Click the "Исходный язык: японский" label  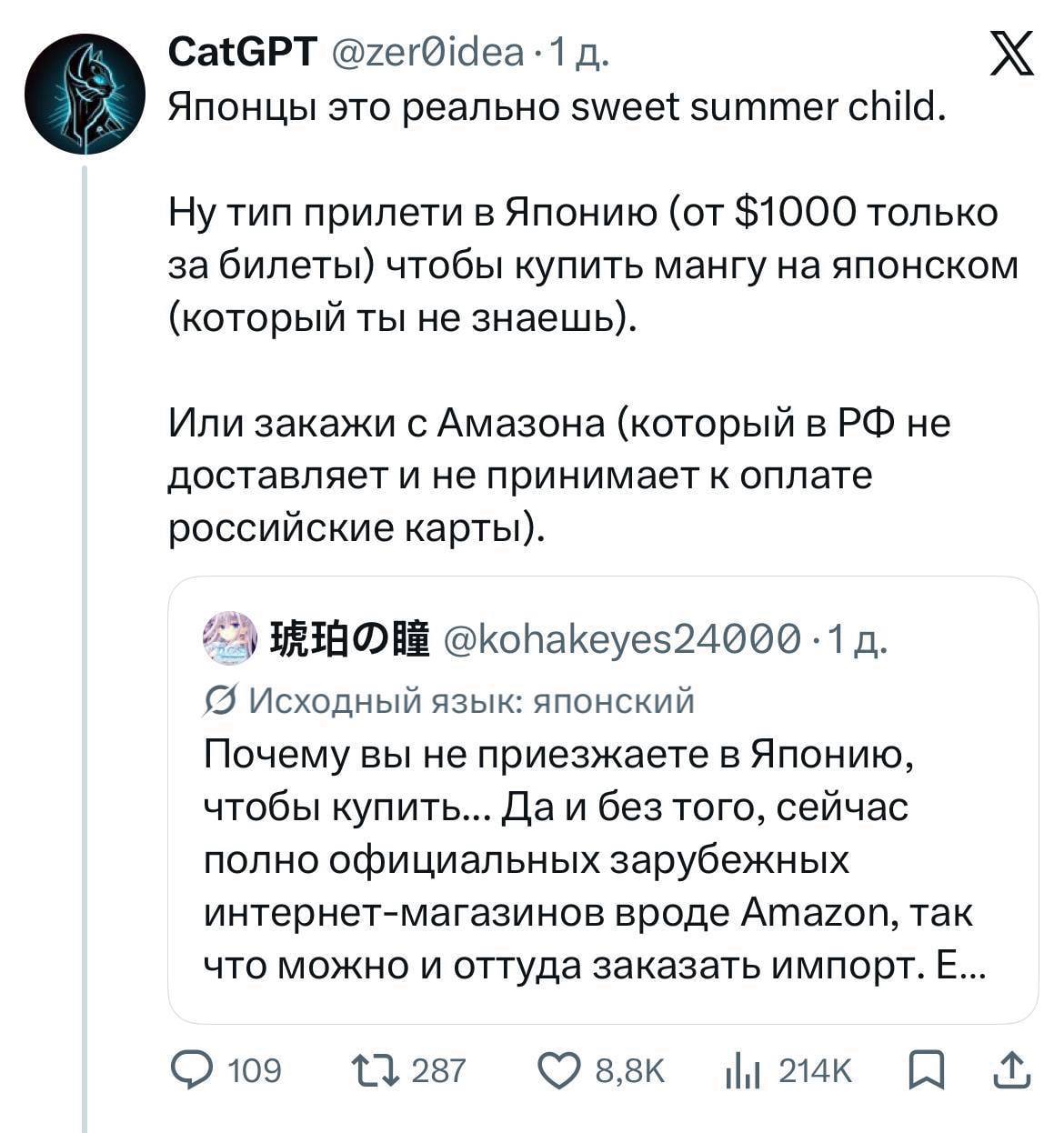tap(471, 702)
